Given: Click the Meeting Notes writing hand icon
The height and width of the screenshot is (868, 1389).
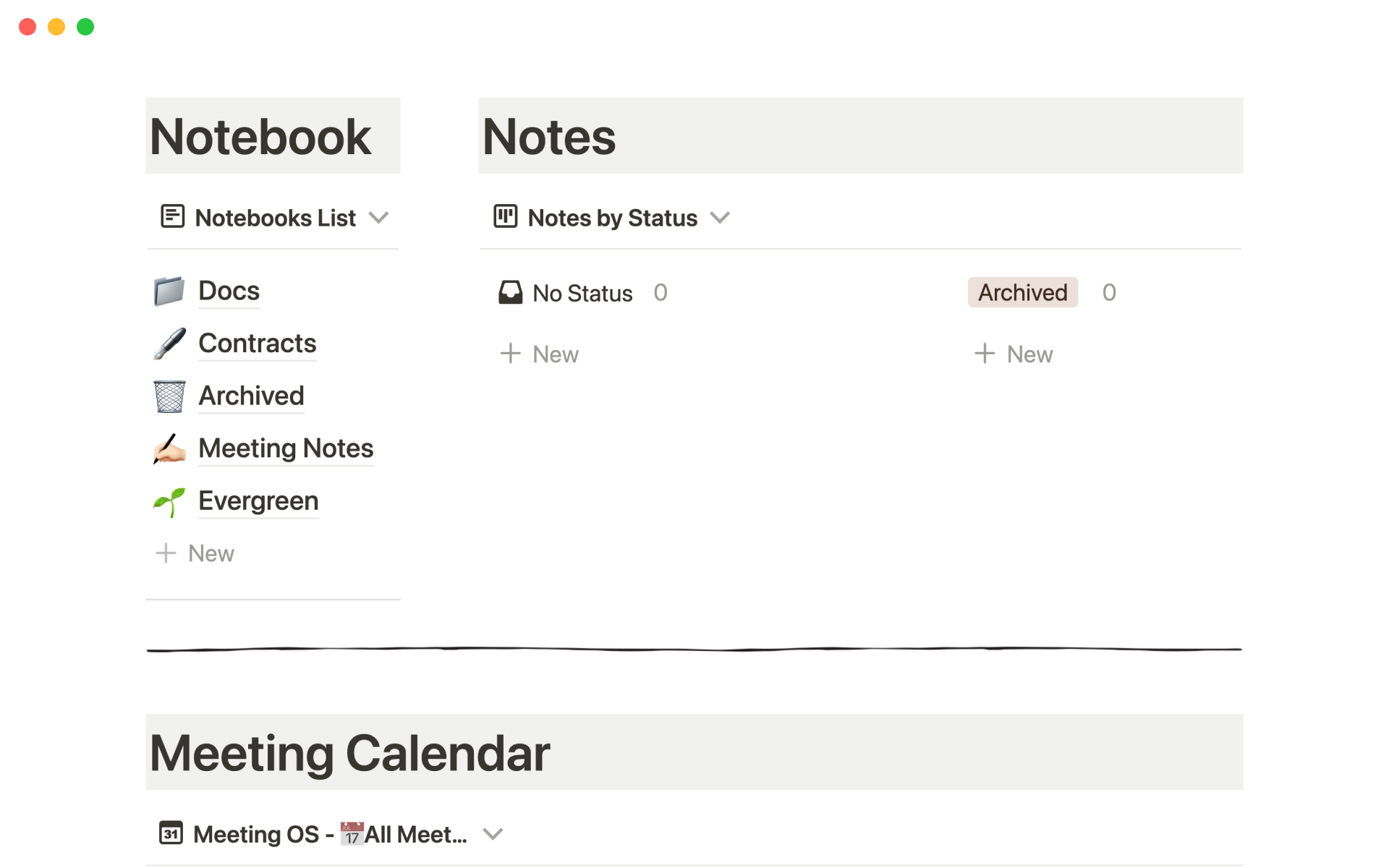Looking at the screenshot, I should (x=169, y=449).
